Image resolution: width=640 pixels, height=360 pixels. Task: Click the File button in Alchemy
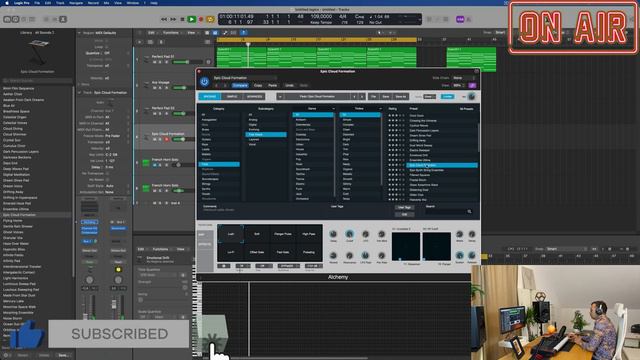(373, 96)
